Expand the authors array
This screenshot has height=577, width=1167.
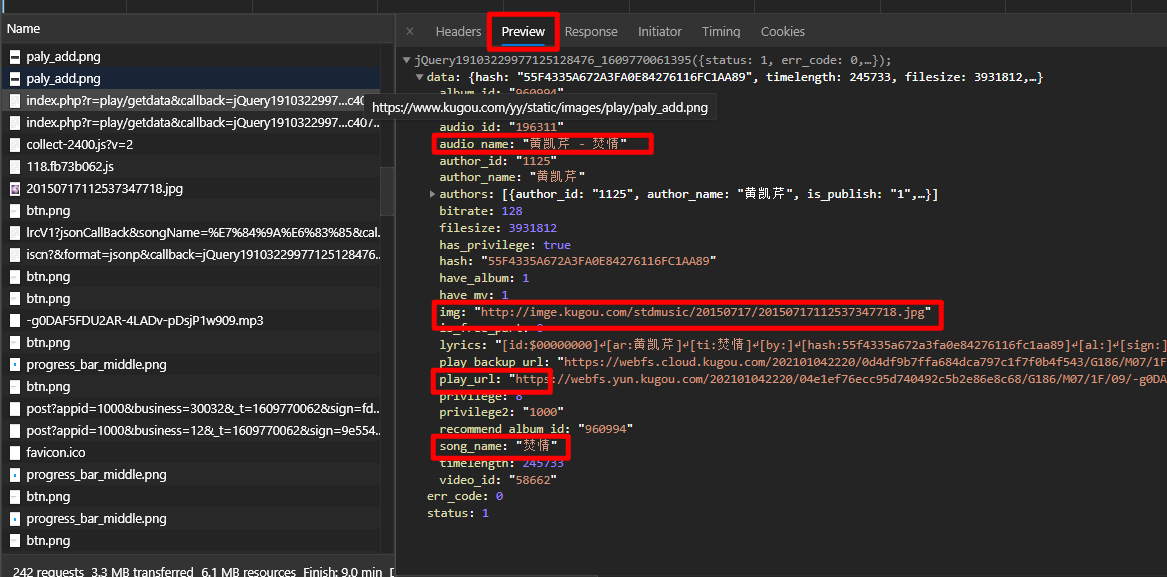coord(432,194)
